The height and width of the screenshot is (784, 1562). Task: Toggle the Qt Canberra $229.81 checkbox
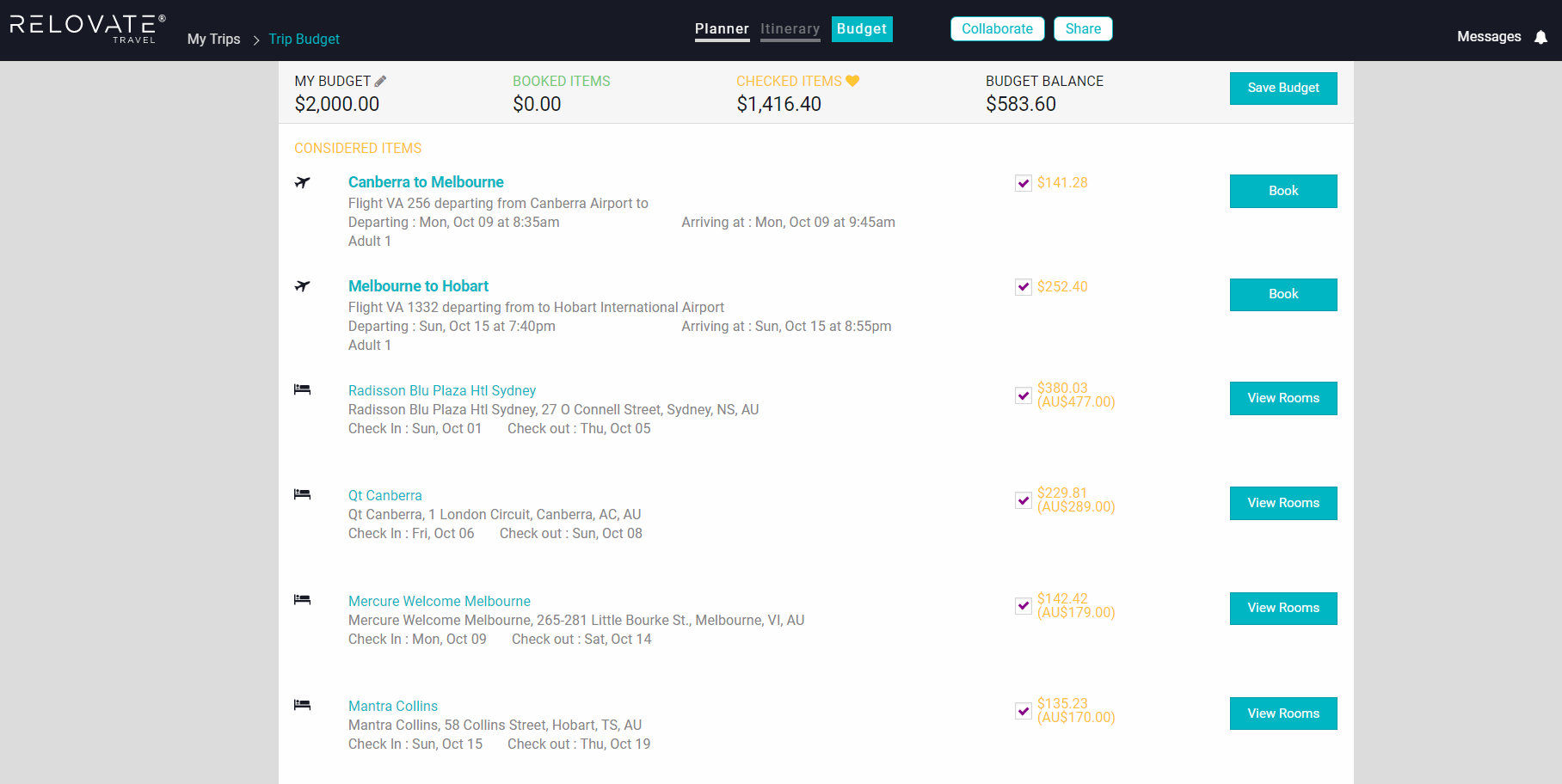point(1024,500)
